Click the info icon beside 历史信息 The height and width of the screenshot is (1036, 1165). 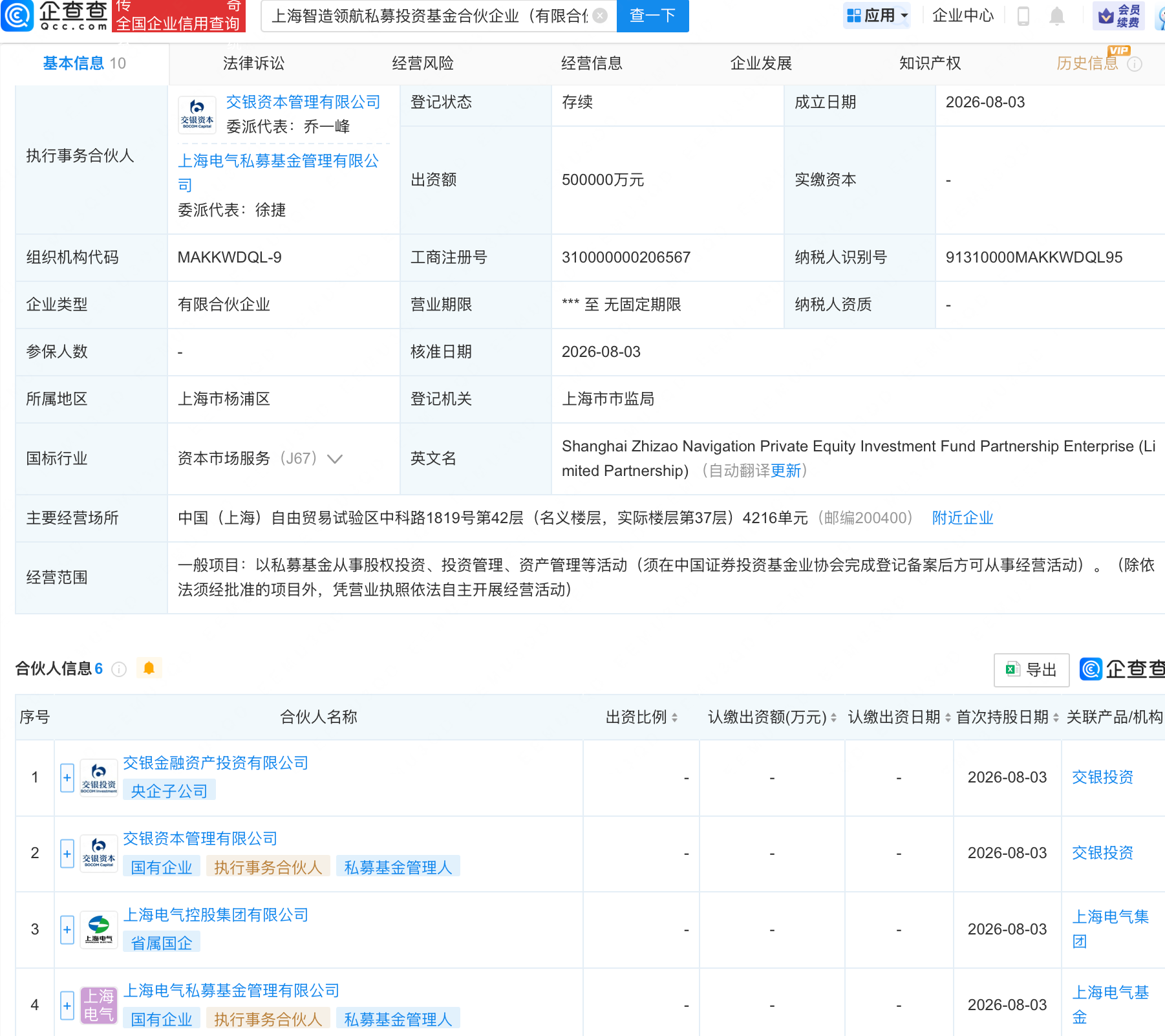(1135, 64)
